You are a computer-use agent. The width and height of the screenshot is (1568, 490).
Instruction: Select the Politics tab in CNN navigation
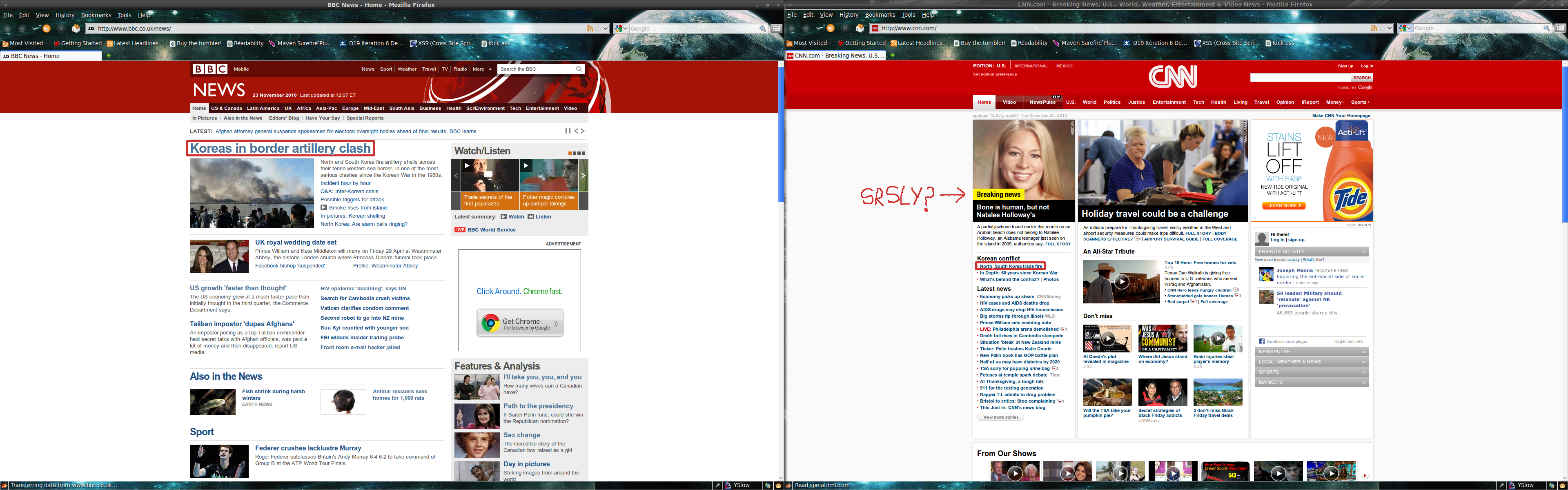click(1111, 102)
